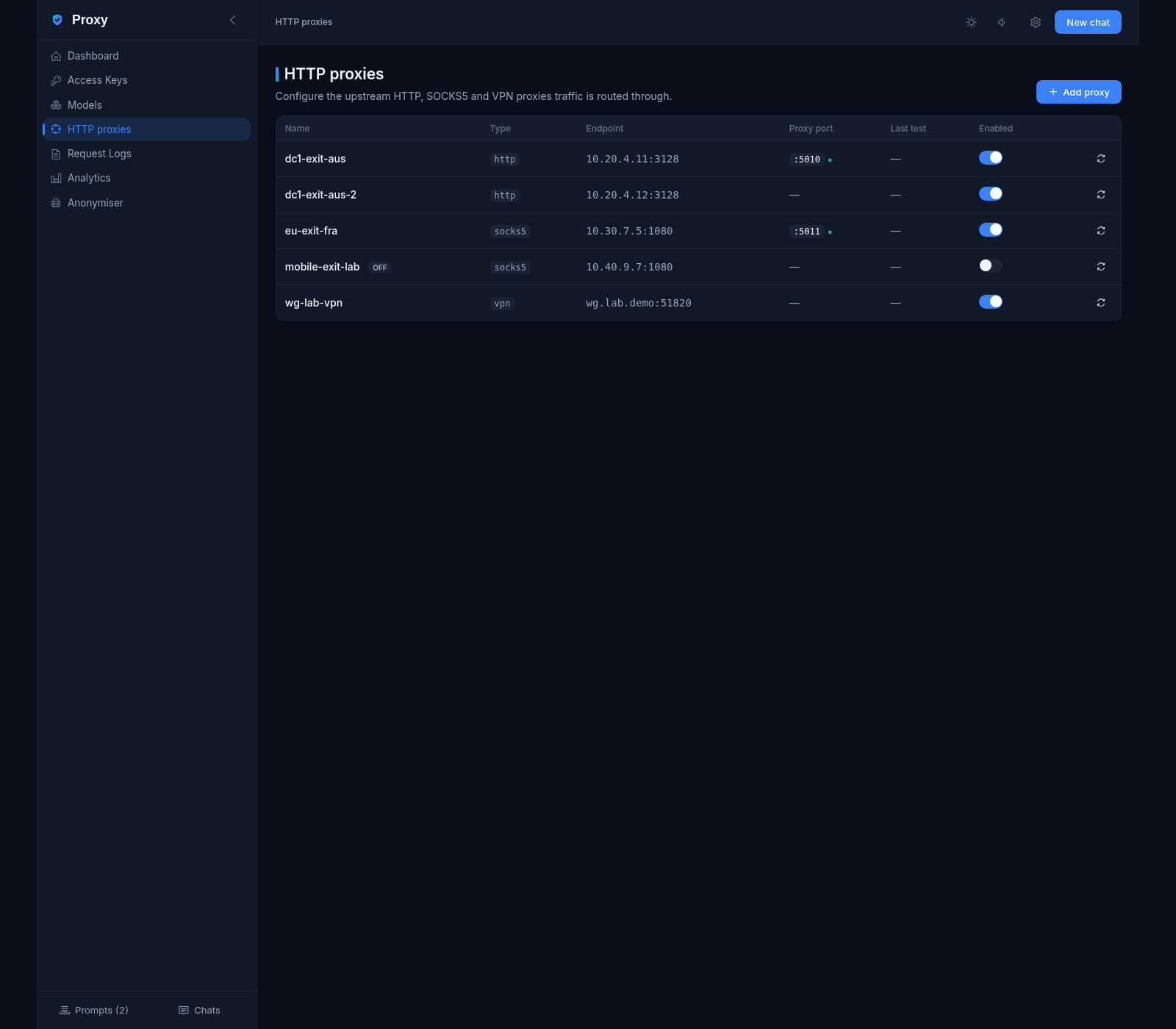Image resolution: width=1176 pixels, height=1029 pixels.
Task: Click the mobile-exit-lab proxy name
Action: point(322,267)
